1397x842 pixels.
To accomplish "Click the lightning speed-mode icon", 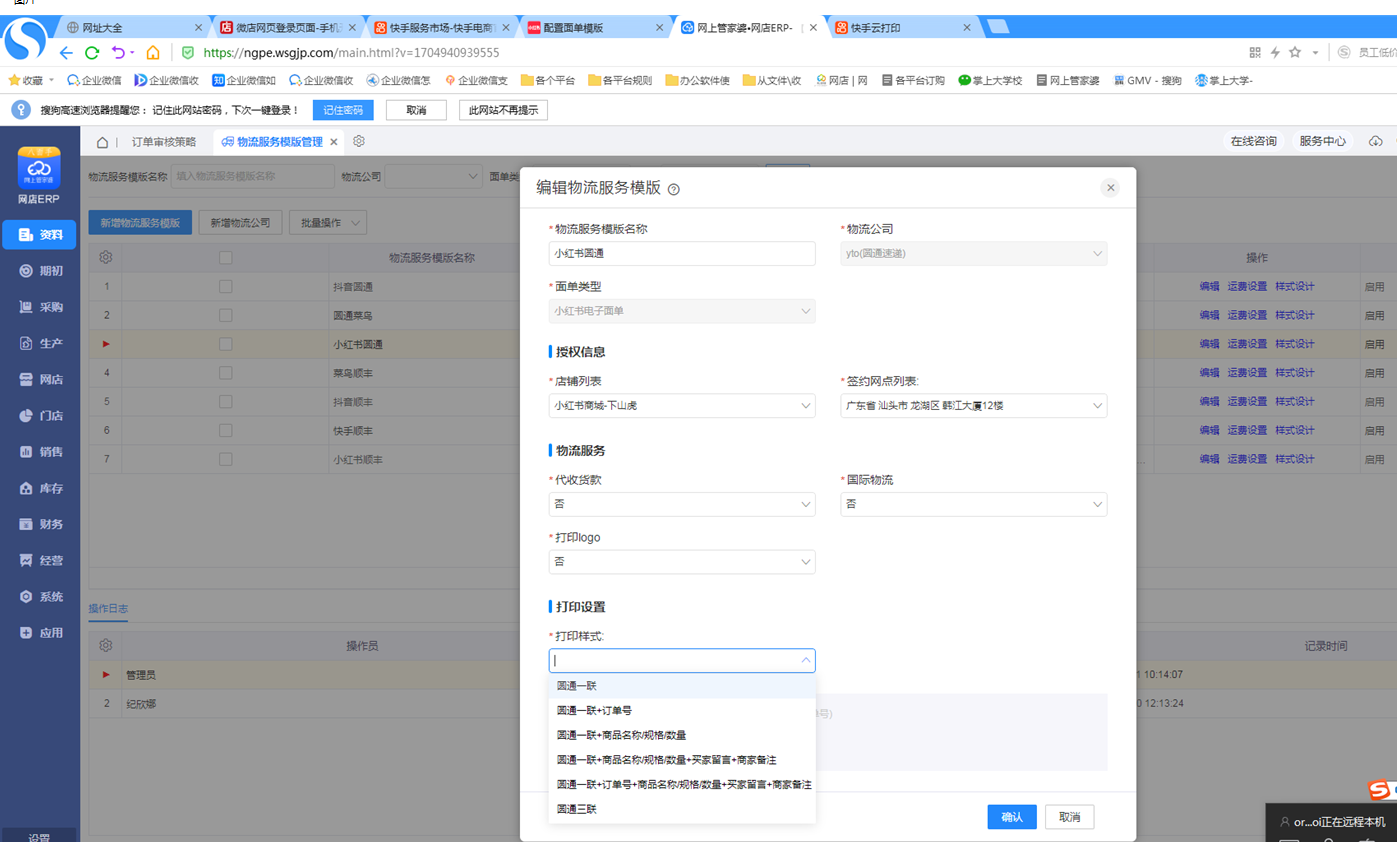I will pos(1275,52).
